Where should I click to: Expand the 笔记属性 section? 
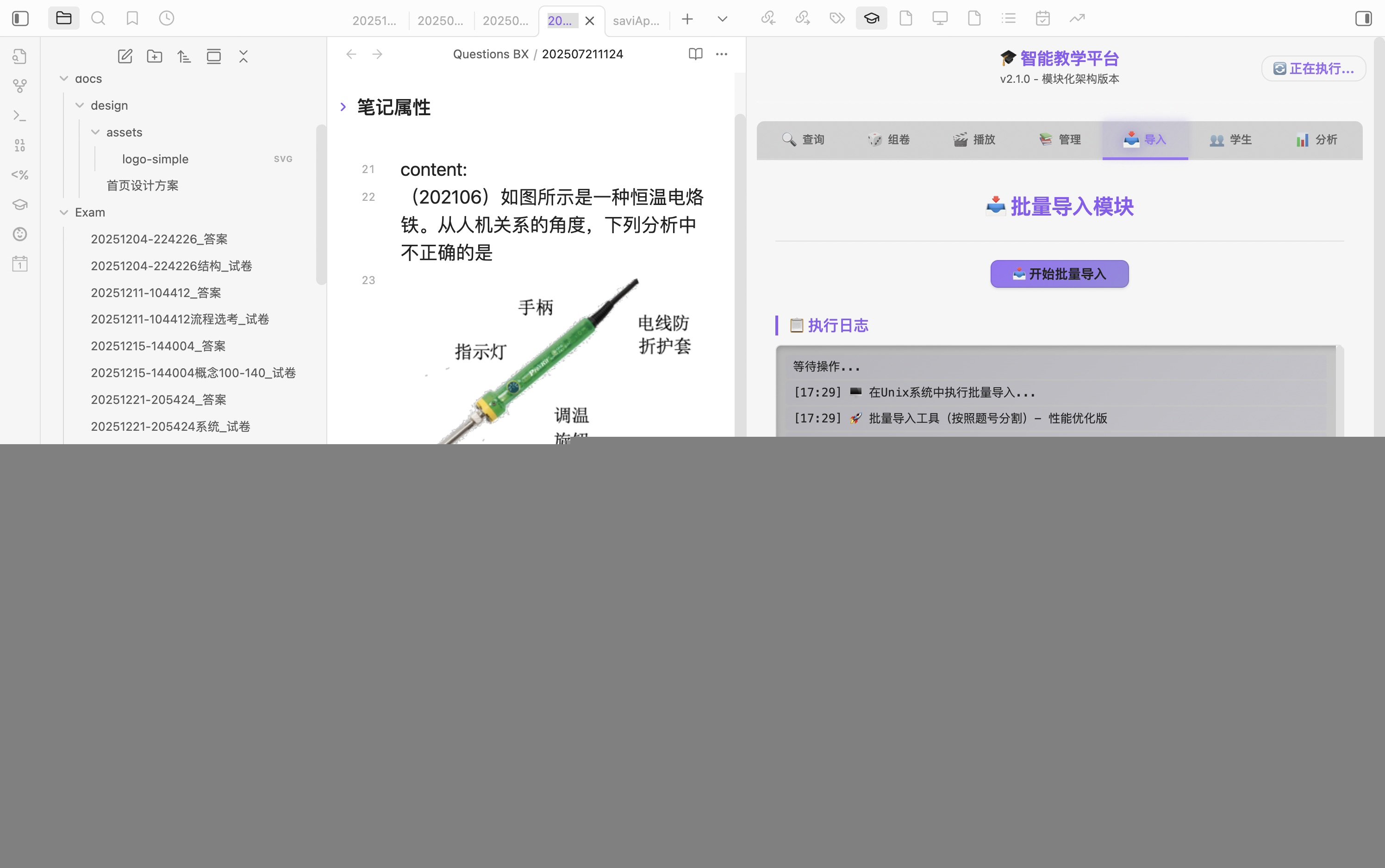coord(343,107)
